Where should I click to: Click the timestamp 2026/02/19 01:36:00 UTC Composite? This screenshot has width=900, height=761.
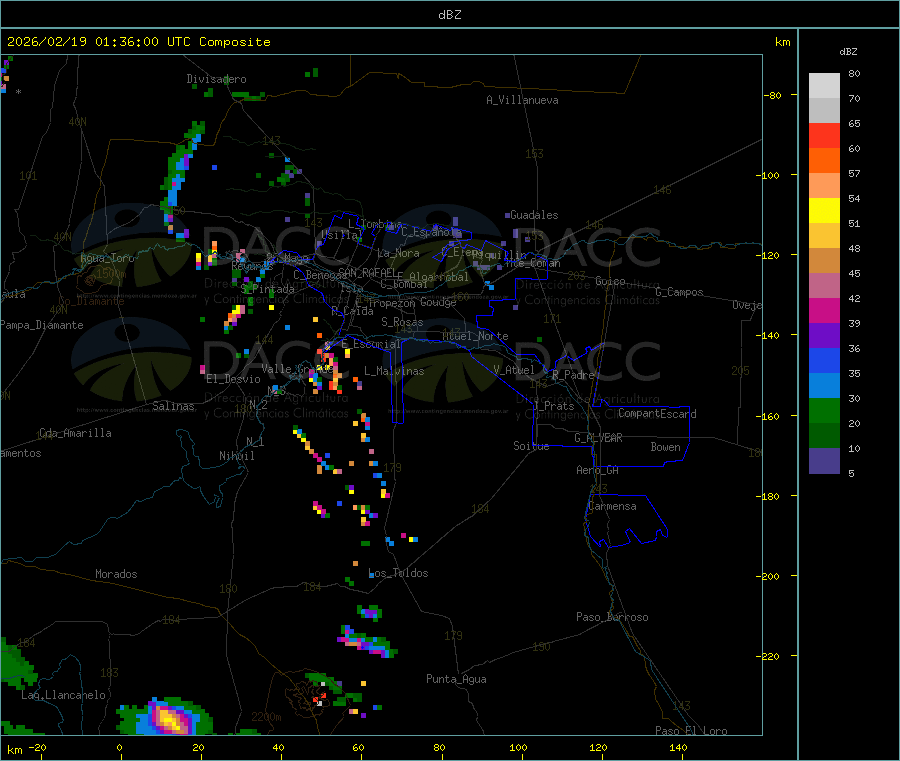(x=139, y=42)
